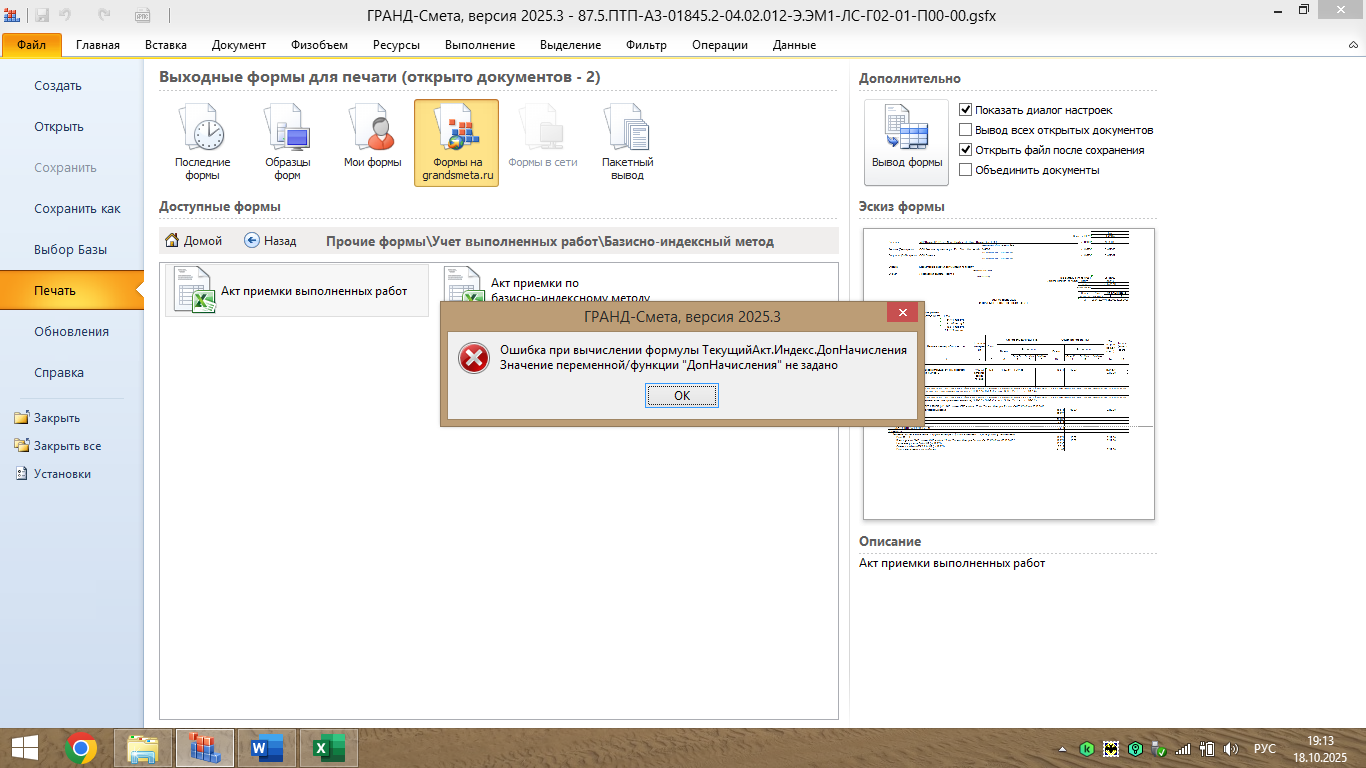Switch to the Главная ribbon tab
The height and width of the screenshot is (768, 1366).
tap(98, 45)
